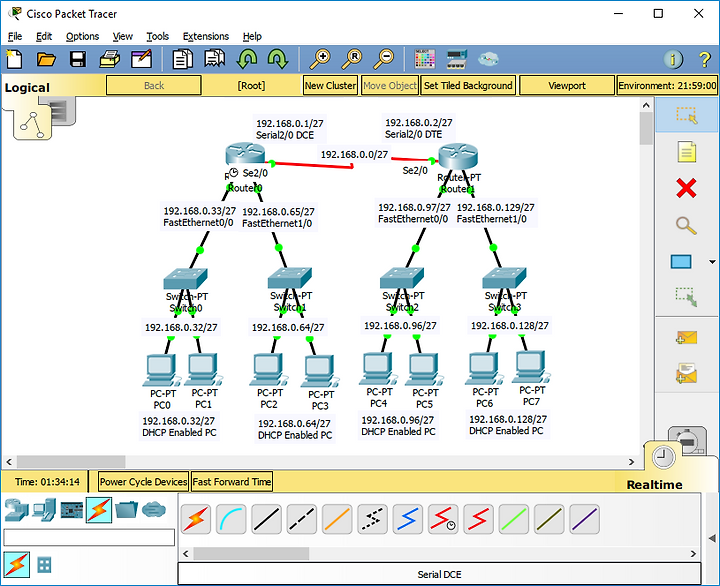
Task: Choose the Select tool
Action: 686,115
